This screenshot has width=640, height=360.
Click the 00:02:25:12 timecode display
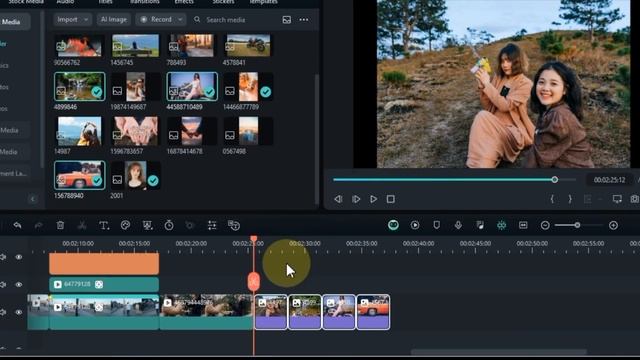pyautogui.click(x=609, y=180)
